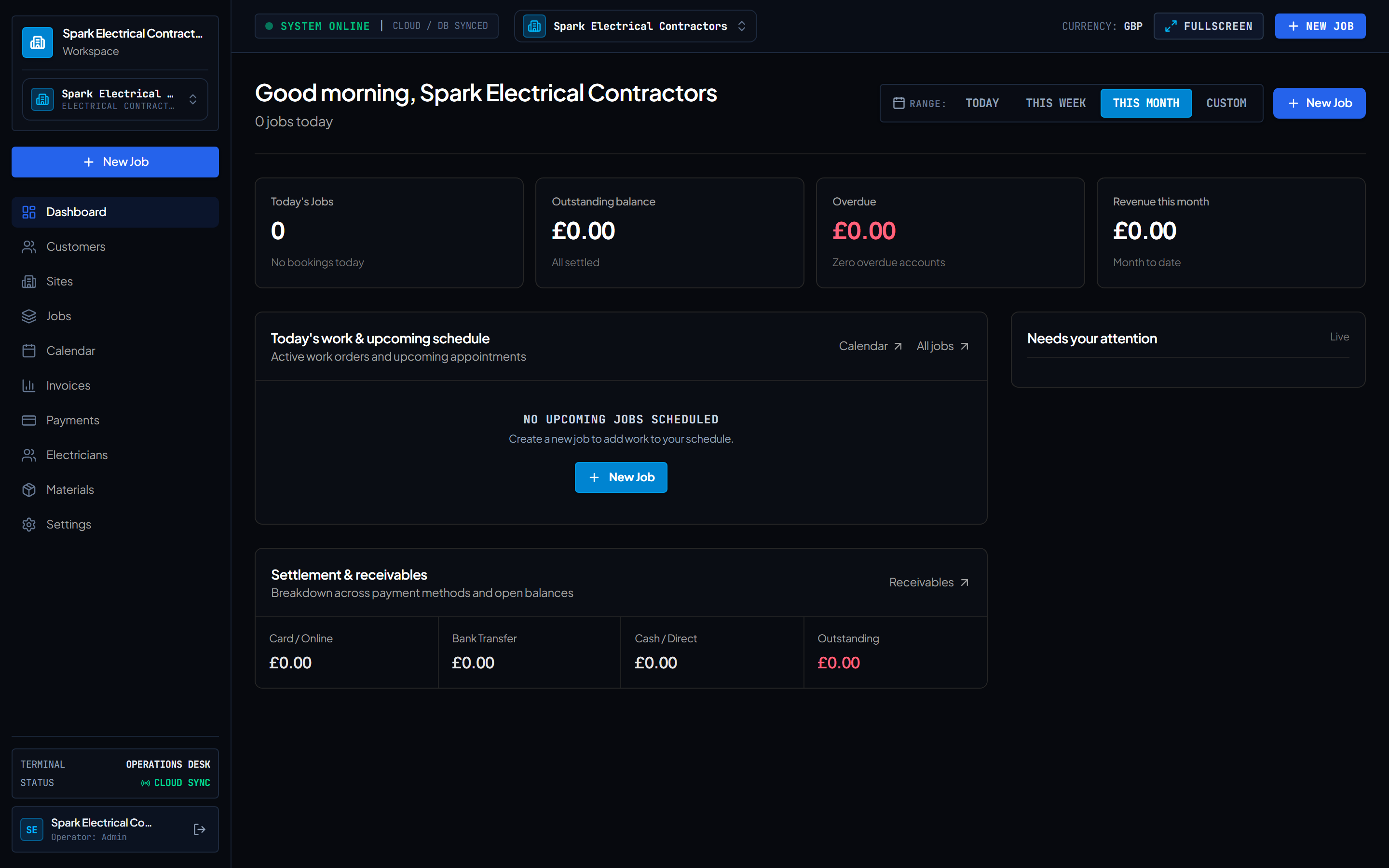Open the Calendar link in schedule panel
The width and height of the screenshot is (1389, 868).
tap(871, 346)
